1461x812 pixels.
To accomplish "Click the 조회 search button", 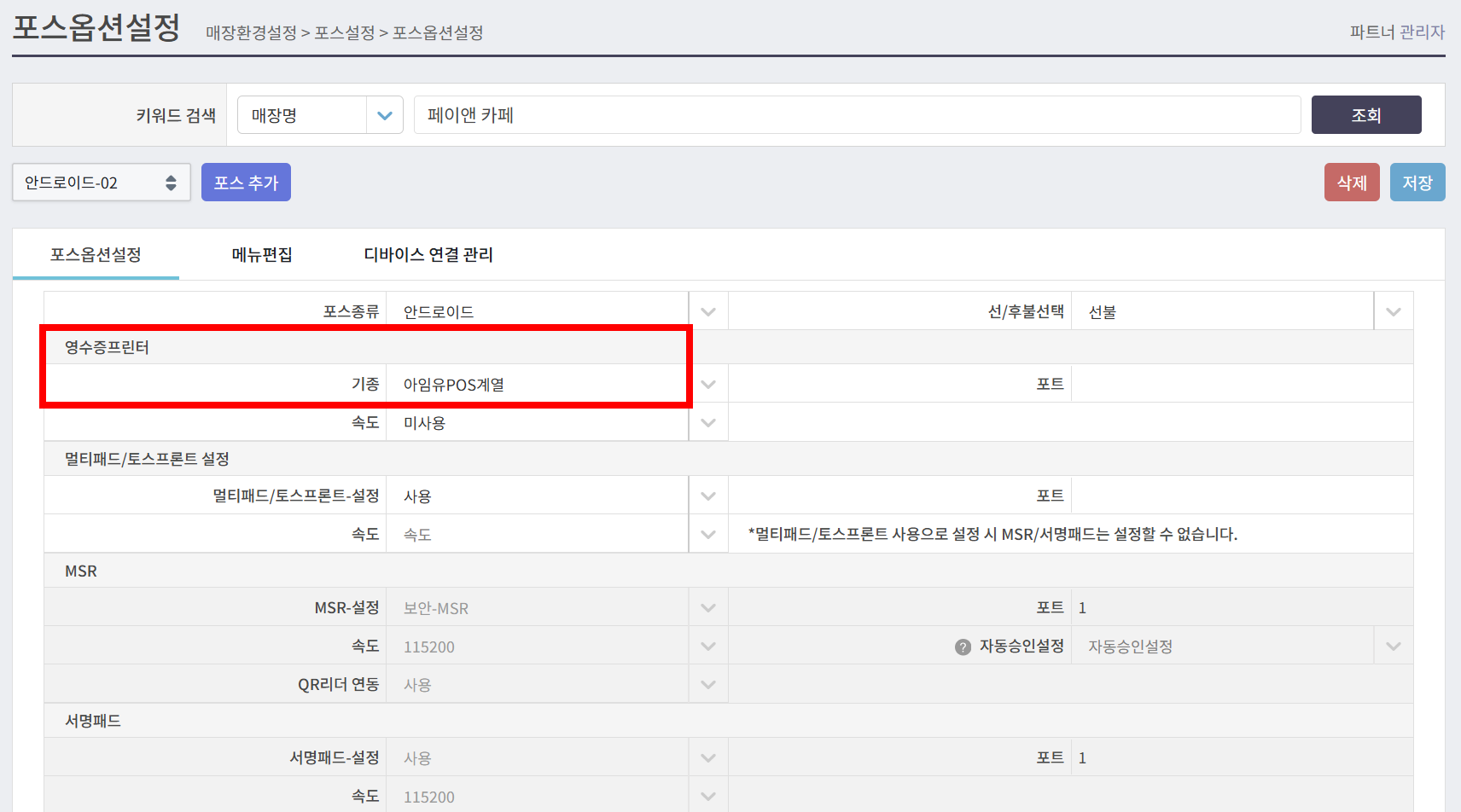I will 1366,115.
